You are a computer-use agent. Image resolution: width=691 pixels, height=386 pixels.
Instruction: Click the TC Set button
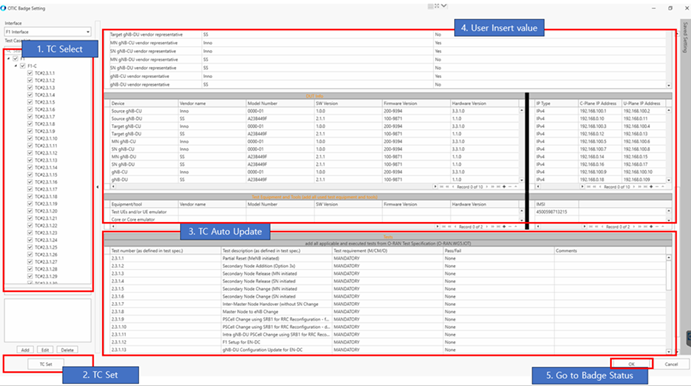tap(46, 364)
